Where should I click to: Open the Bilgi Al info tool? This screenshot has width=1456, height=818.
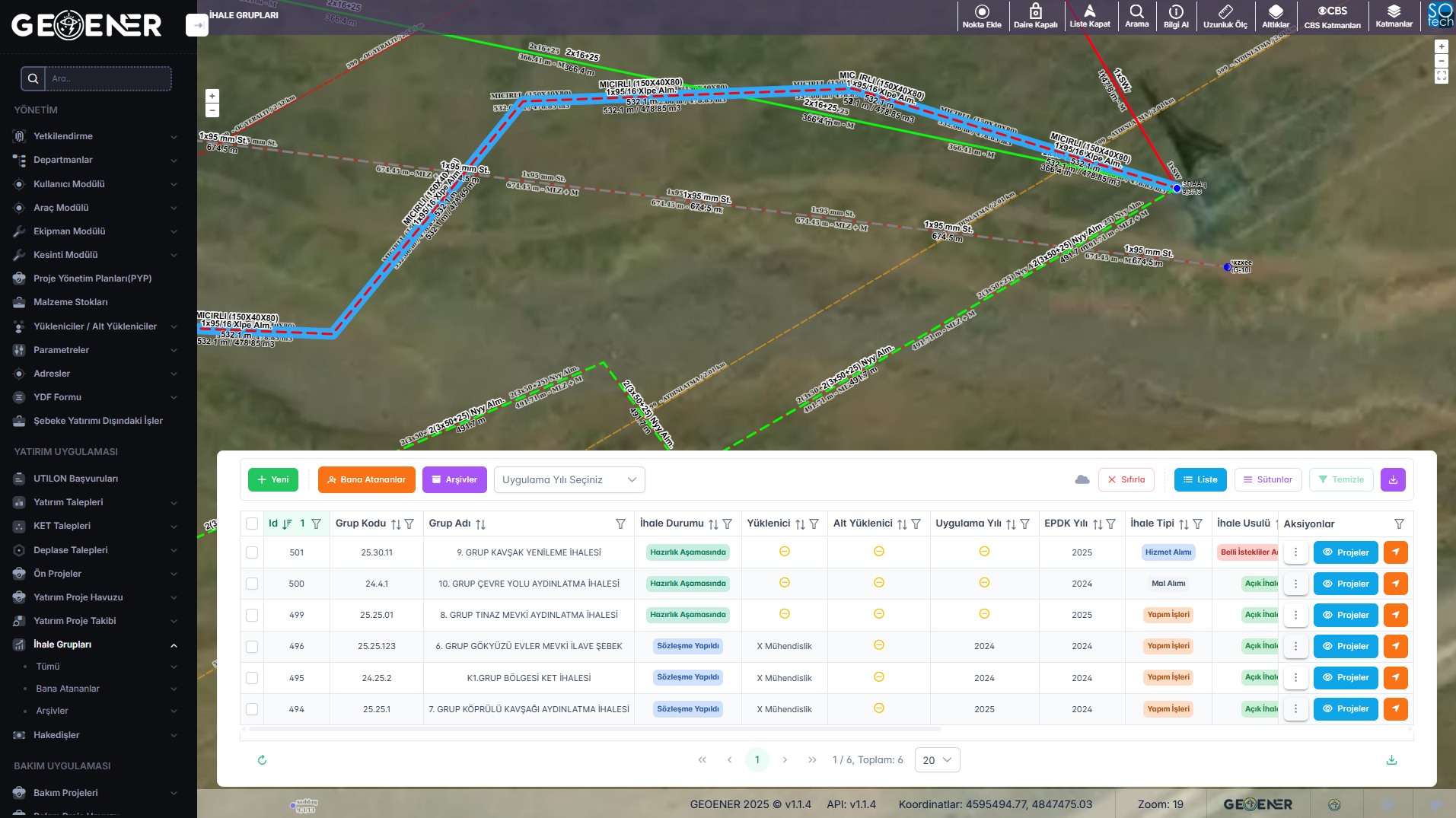coord(1175,16)
